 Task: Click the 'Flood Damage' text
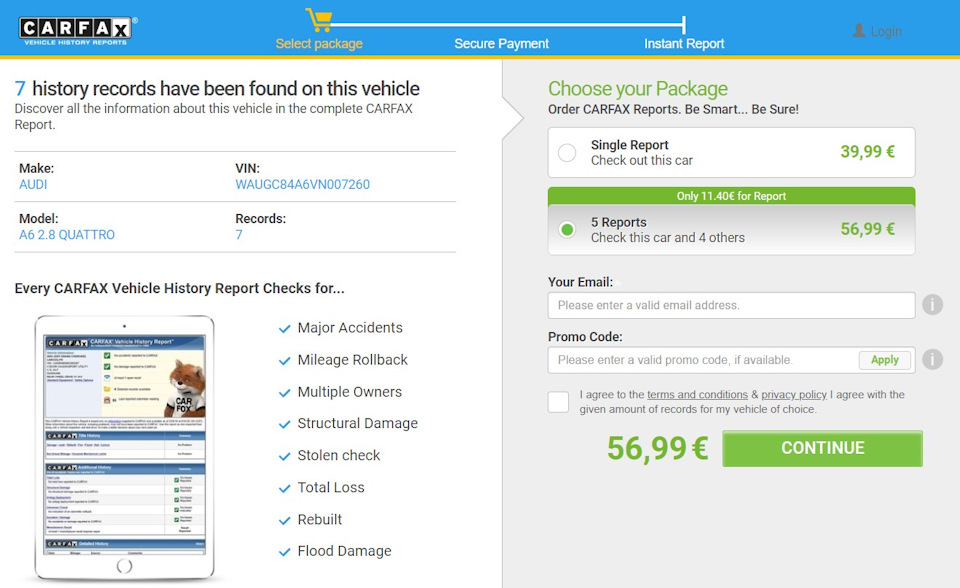[344, 551]
